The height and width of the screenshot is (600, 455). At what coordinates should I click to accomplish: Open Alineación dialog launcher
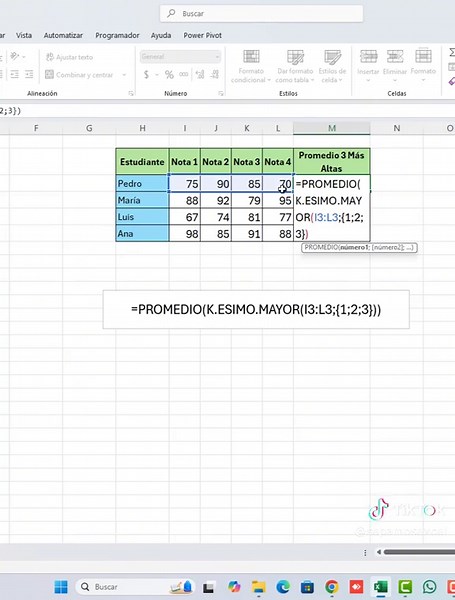[131, 93]
